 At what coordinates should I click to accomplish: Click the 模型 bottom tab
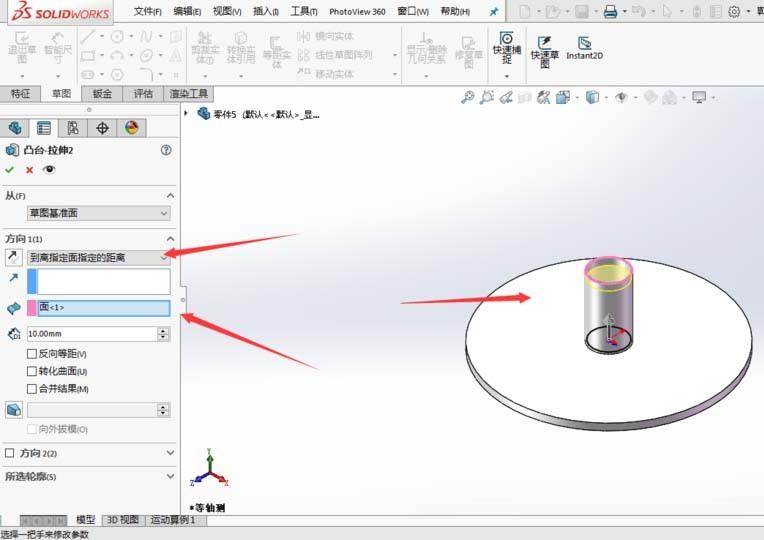85,520
